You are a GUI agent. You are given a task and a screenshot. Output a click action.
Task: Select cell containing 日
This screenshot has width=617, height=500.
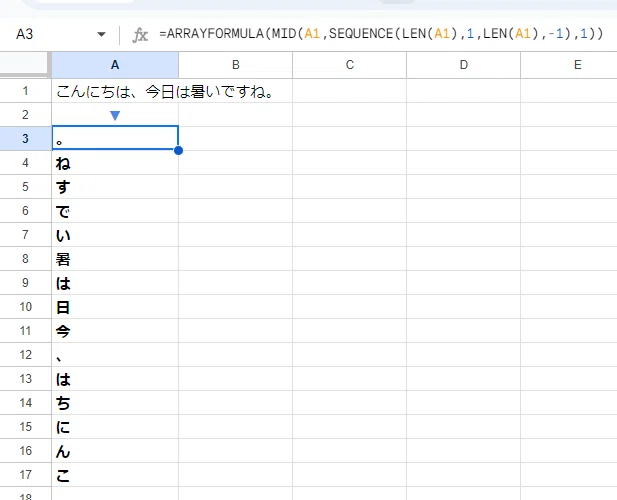[x=115, y=306]
